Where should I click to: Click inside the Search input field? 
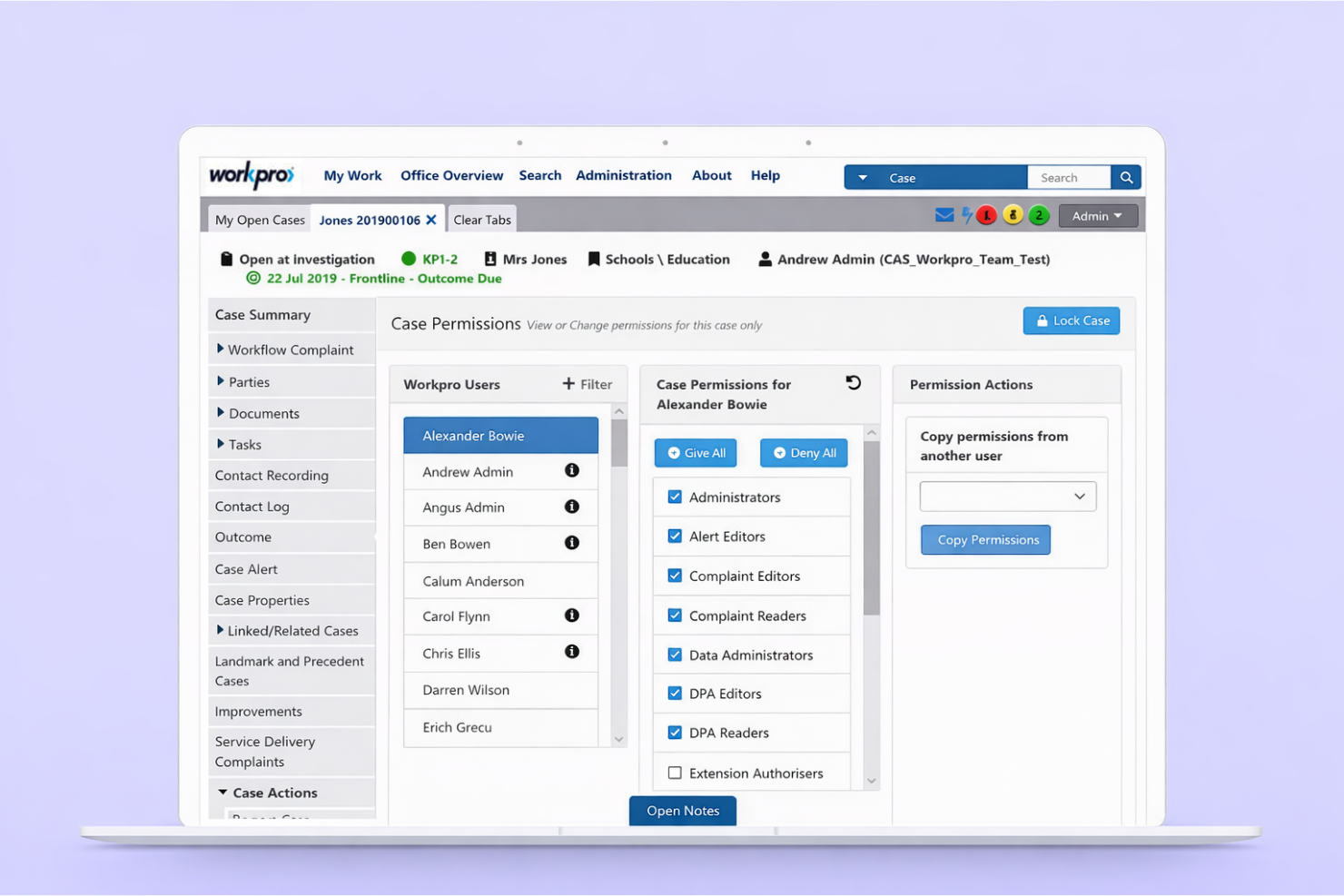(x=1069, y=177)
